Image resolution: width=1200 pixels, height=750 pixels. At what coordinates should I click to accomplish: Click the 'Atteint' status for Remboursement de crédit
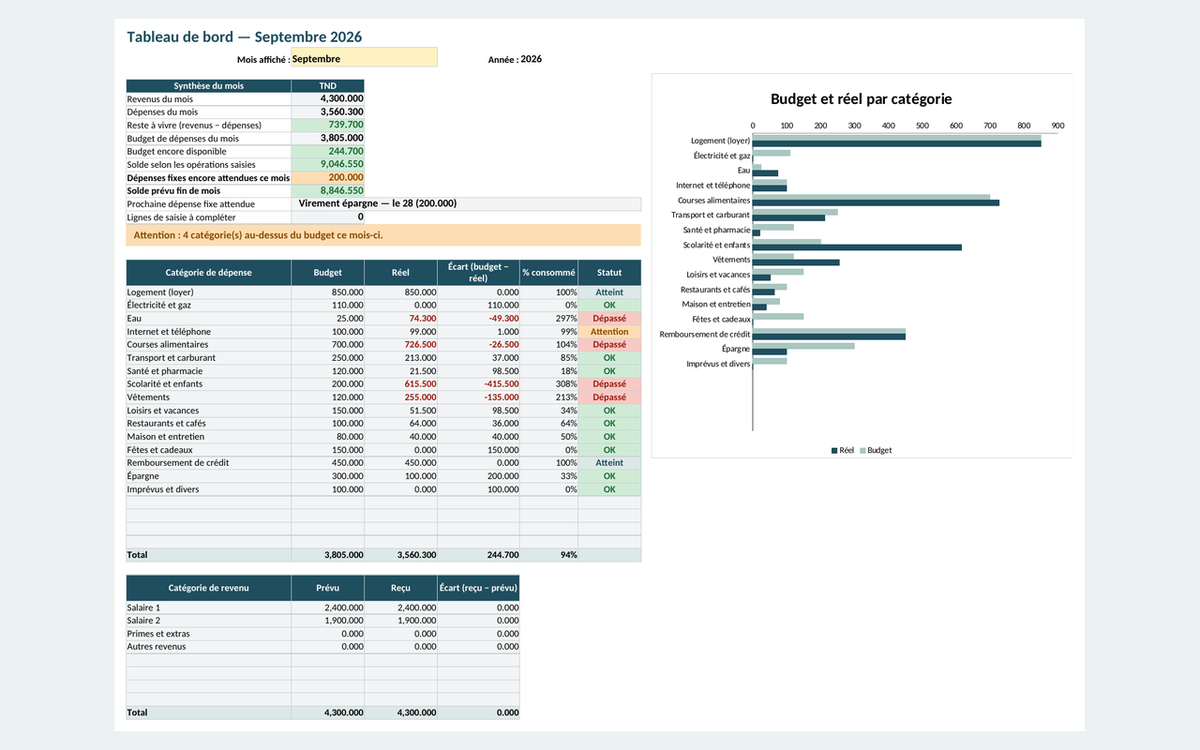[610, 463]
